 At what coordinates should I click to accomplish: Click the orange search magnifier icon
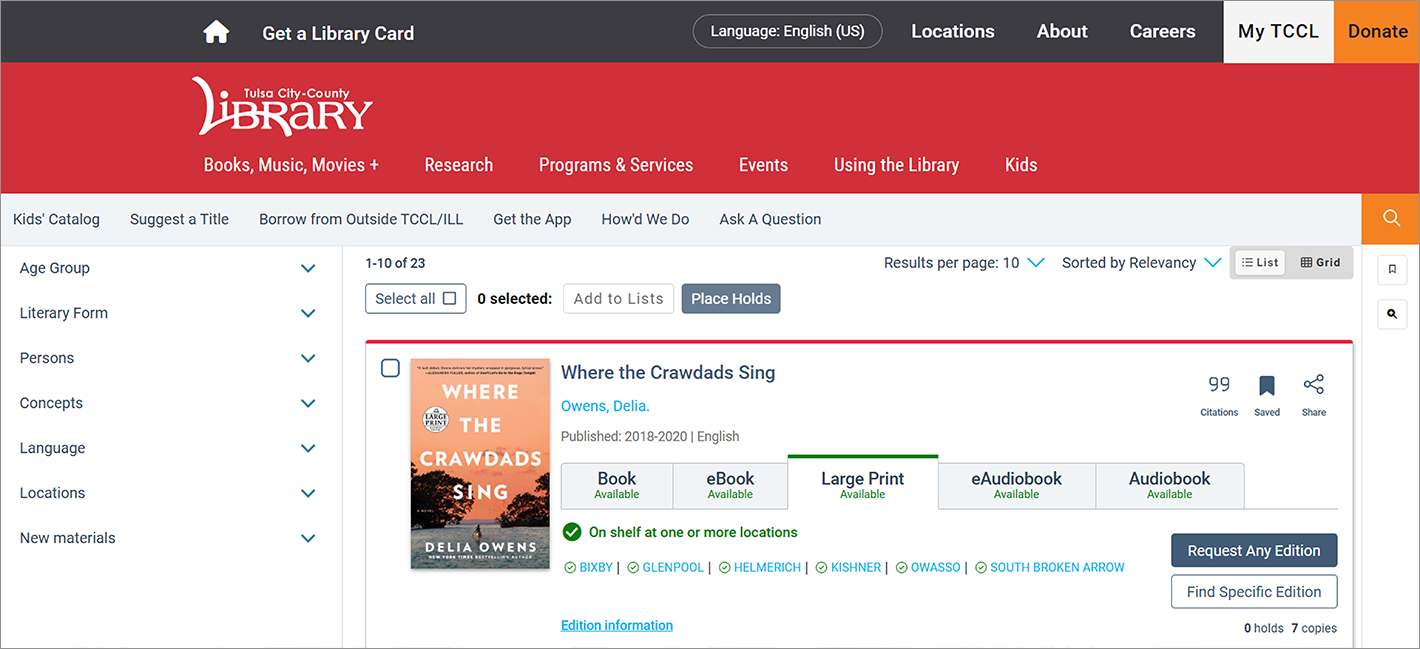(1390, 218)
